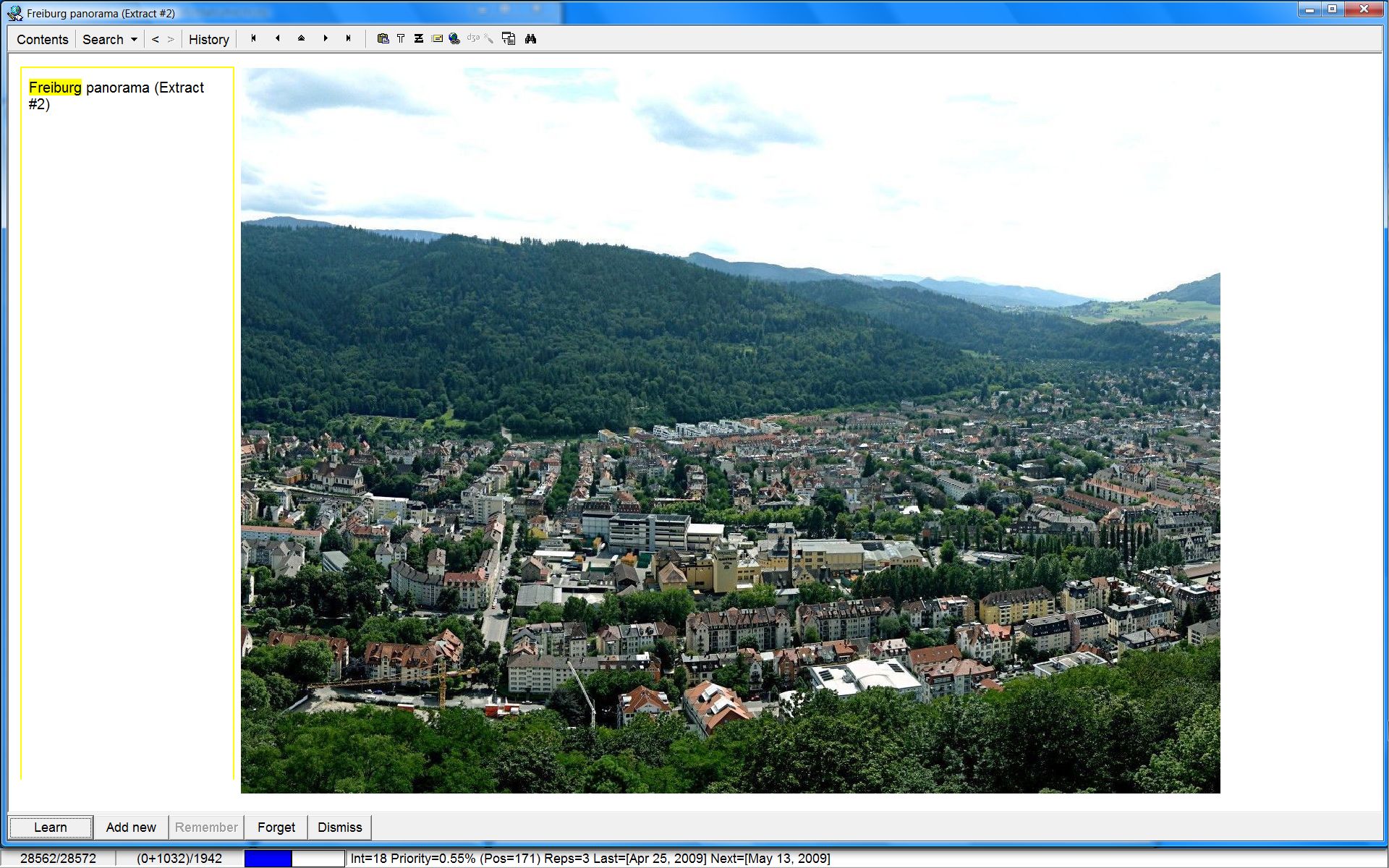Screen dimensions: 1389x868
Task: Jump to the last element arrow
Action: click(349, 38)
